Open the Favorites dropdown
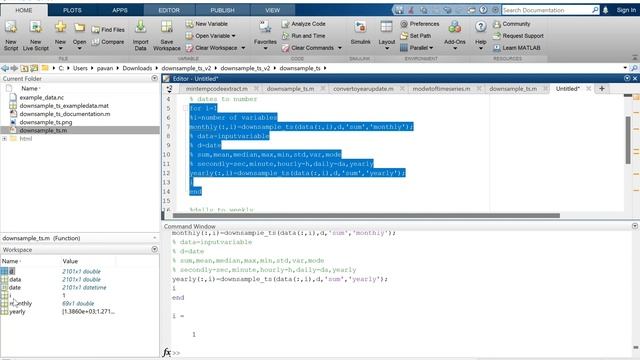Viewport: 640px width, 360px height. pyautogui.click(x=265, y=48)
